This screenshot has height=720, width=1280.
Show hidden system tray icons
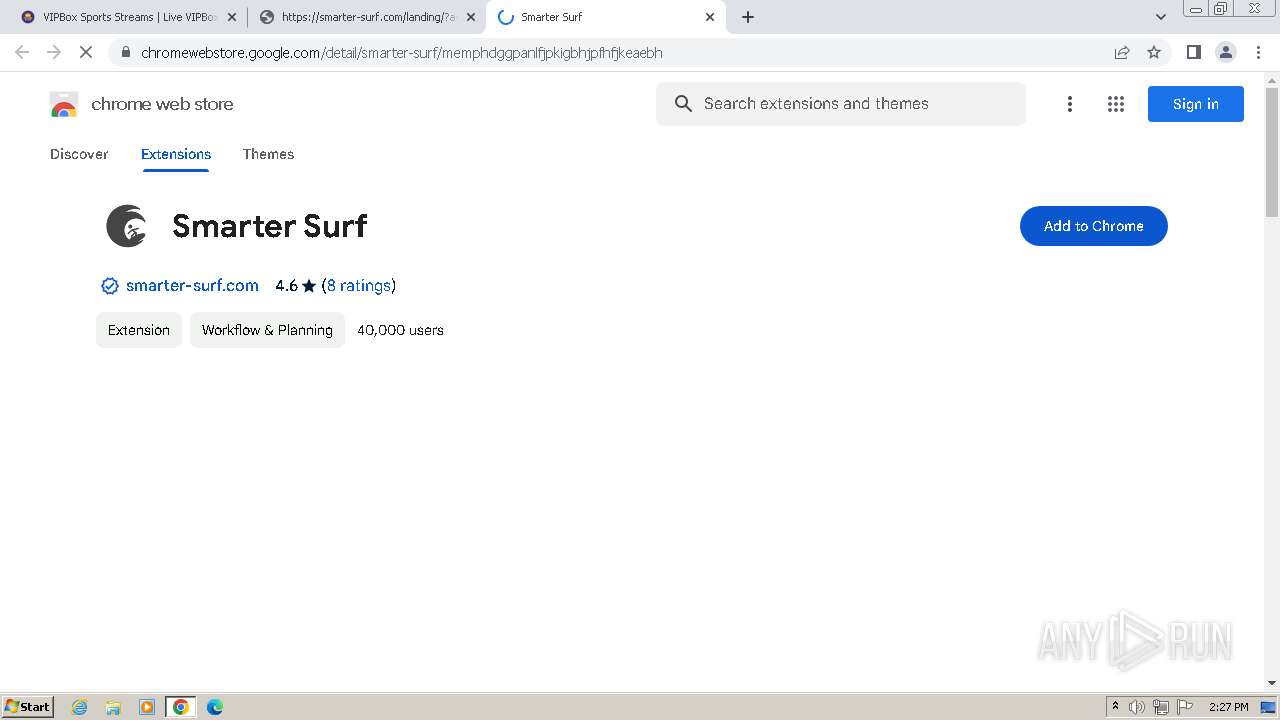pyautogui.click(x=1115, y=707)
